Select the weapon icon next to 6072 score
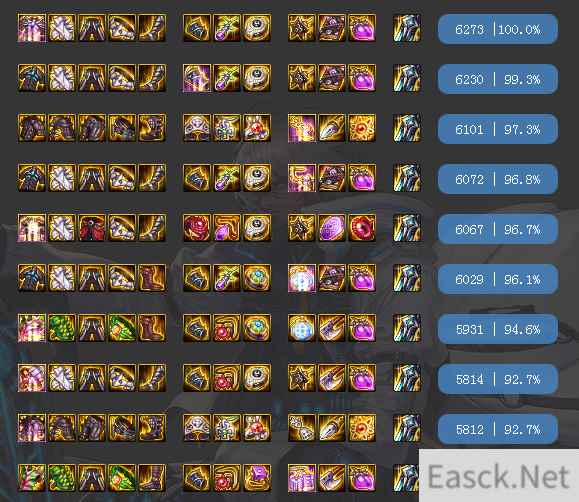579x502 pixels. point(407,178)
